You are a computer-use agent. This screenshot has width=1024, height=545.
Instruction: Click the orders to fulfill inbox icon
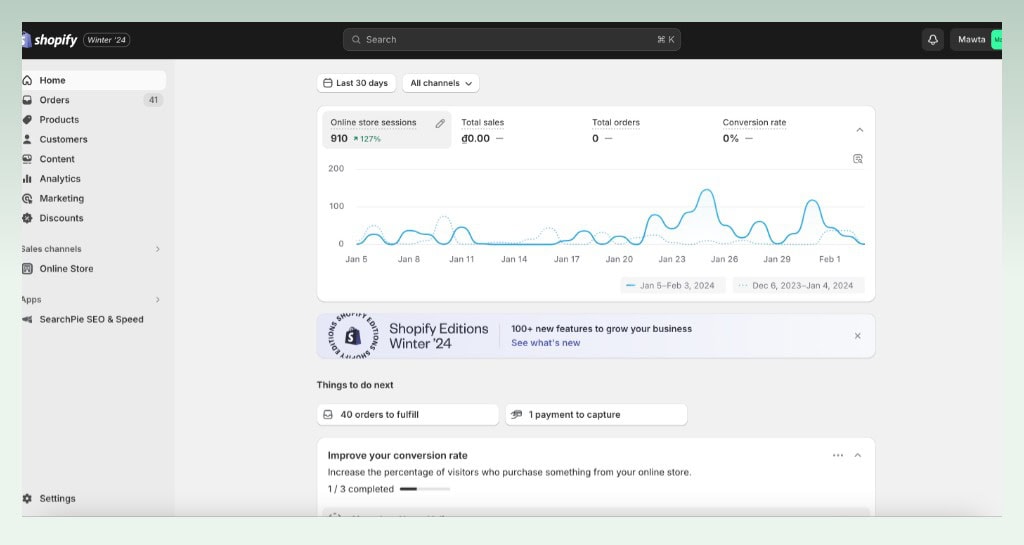coord(328,414)
